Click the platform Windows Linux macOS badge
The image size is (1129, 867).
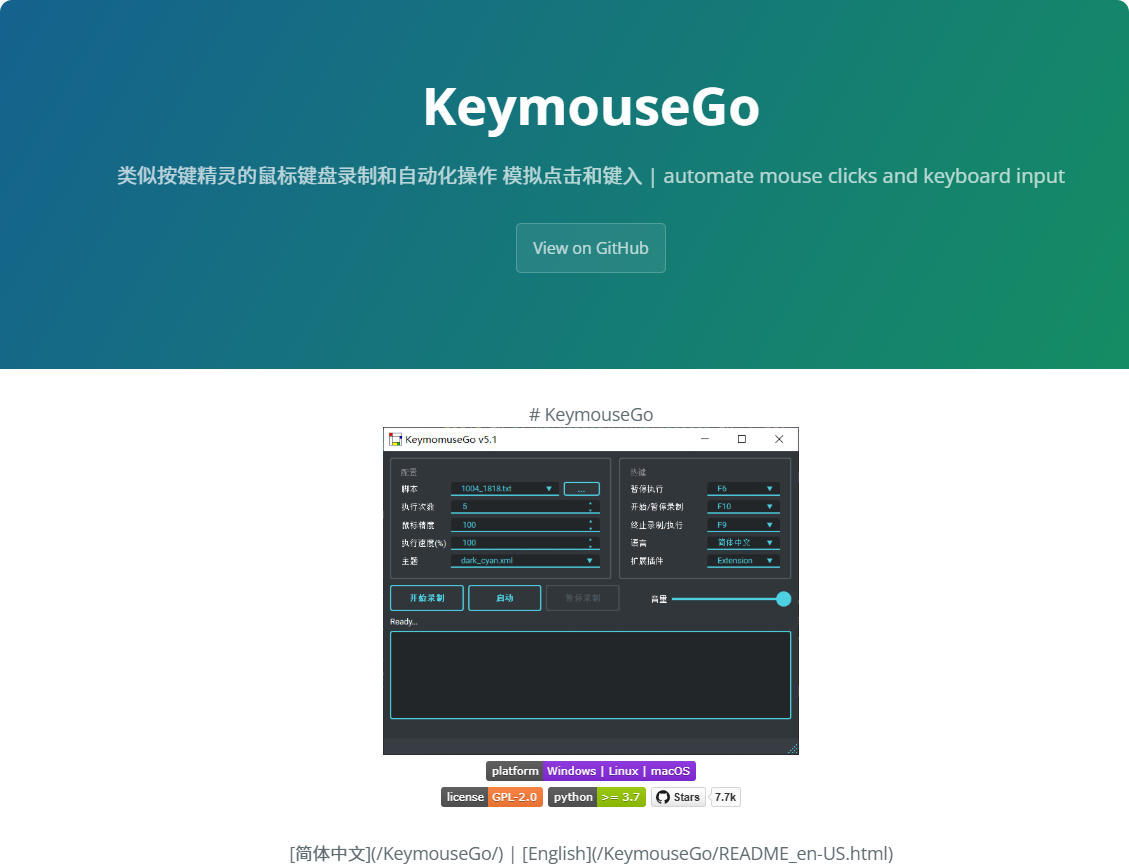[590, 771]
